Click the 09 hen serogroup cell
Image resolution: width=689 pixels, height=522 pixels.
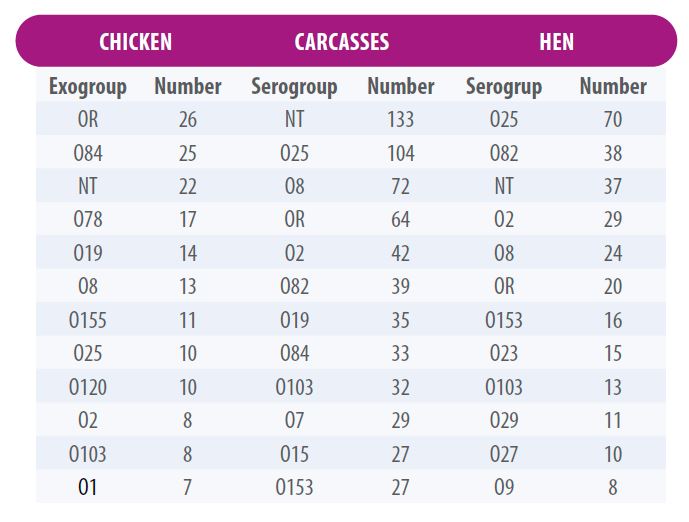tap(504, 487)
